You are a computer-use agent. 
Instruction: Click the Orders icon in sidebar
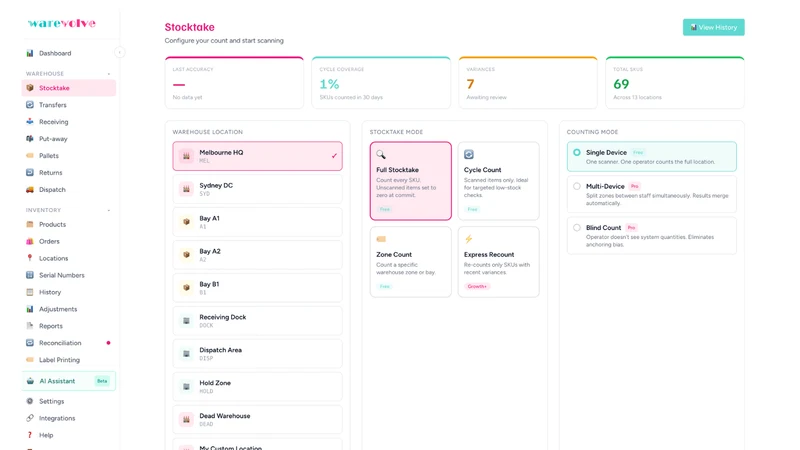[30, 241]
